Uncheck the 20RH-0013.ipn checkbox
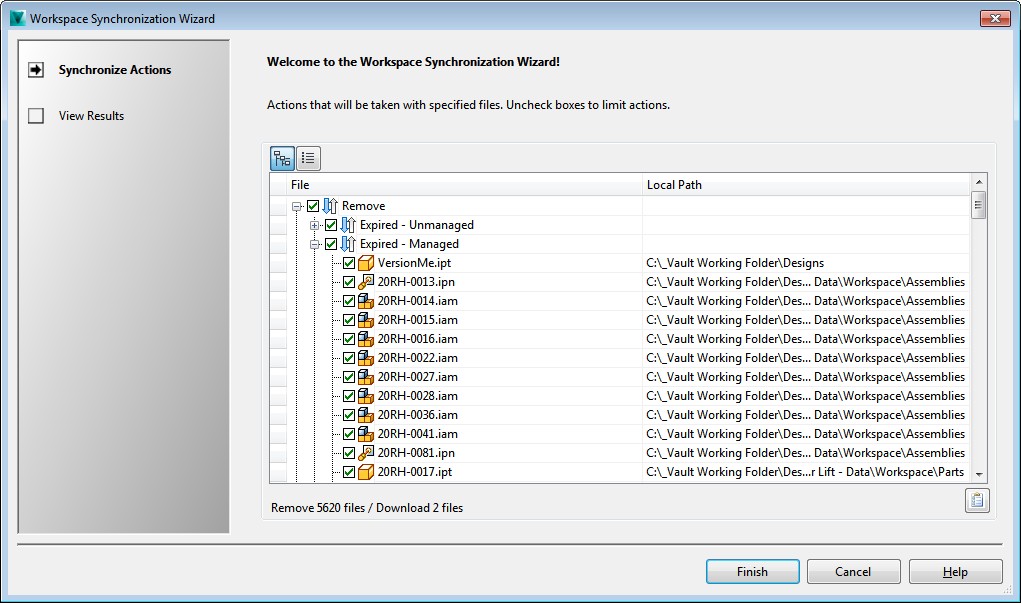The image size is (1021, 603). 349,282
